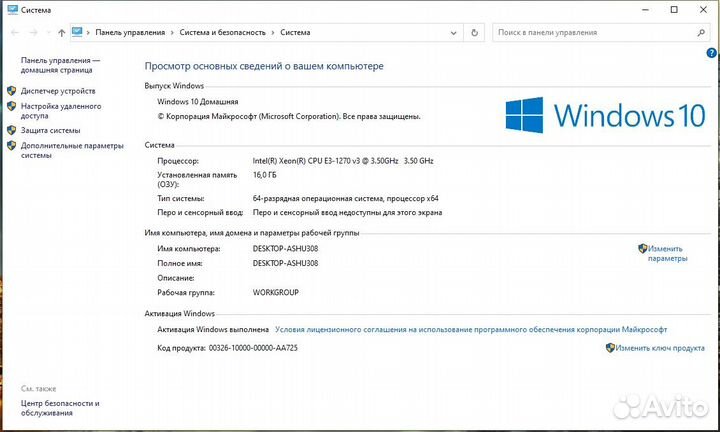Open the address bar history dropdown
720x432 pixels.
pyautogui.click(x=454, y=33)
